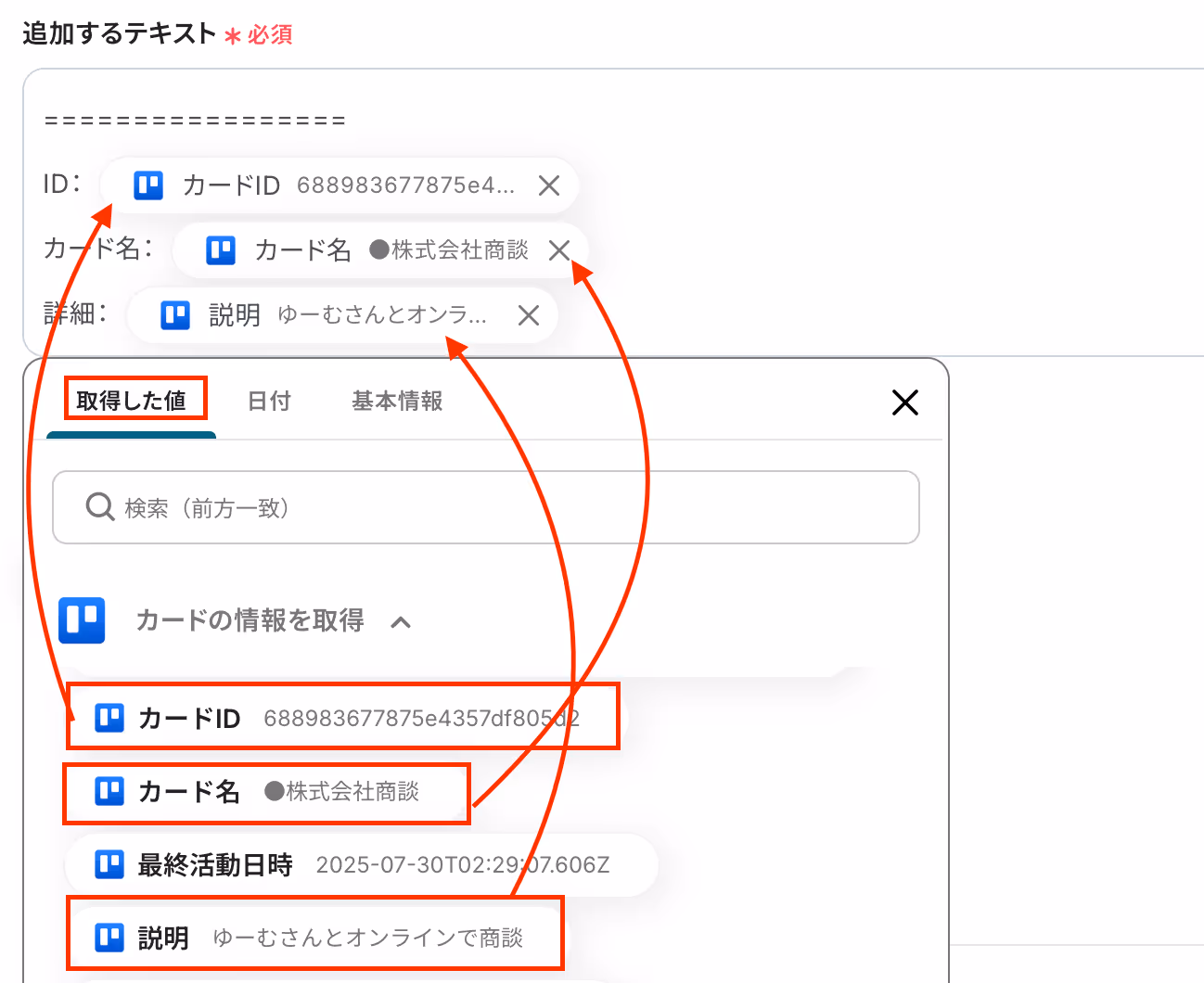Remove the カードID chip with its X
Viewport: 1204px width, 983px height.
click(x=549, y=185)
